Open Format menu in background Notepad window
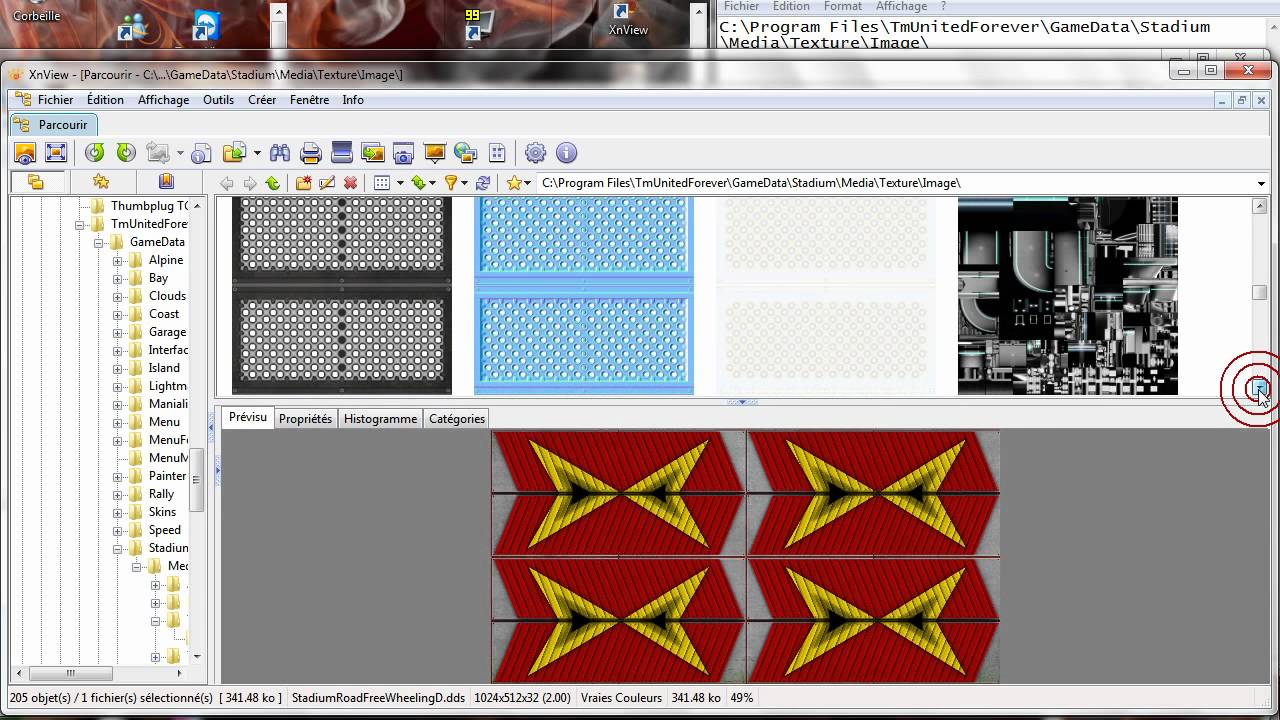The height and width of the screenshot is (720, 1280). [843, 6]
